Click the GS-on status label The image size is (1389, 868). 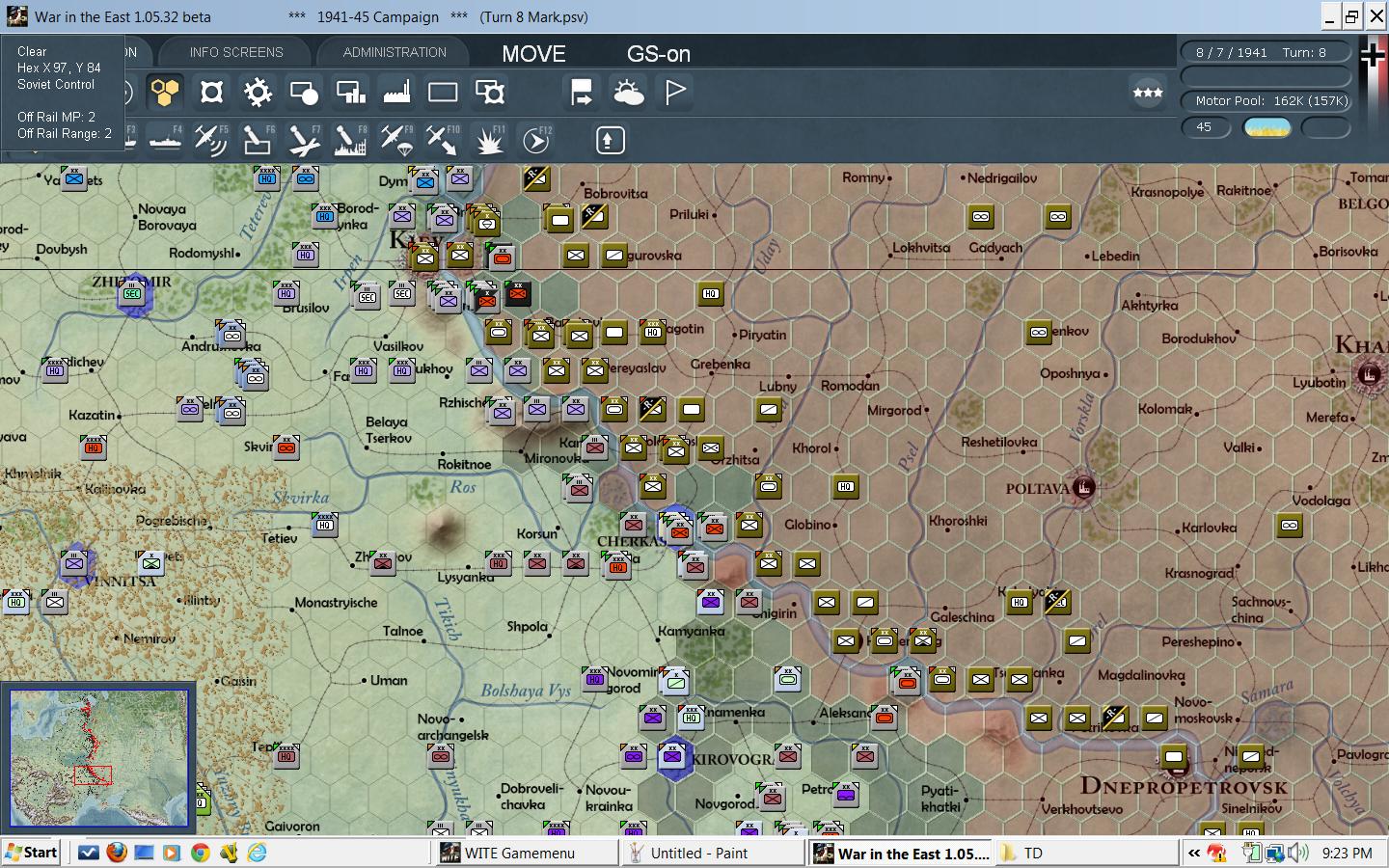[659, 54]
